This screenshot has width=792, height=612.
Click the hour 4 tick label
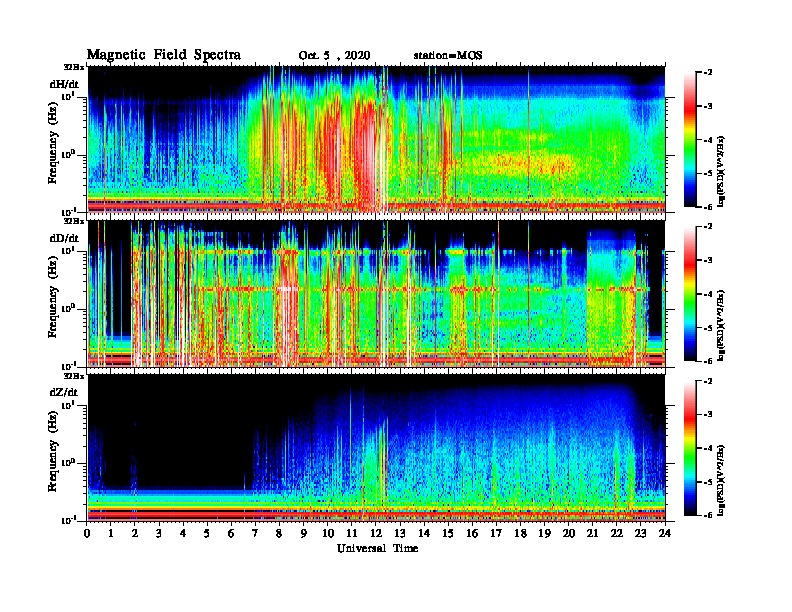[x=183, y=533]
